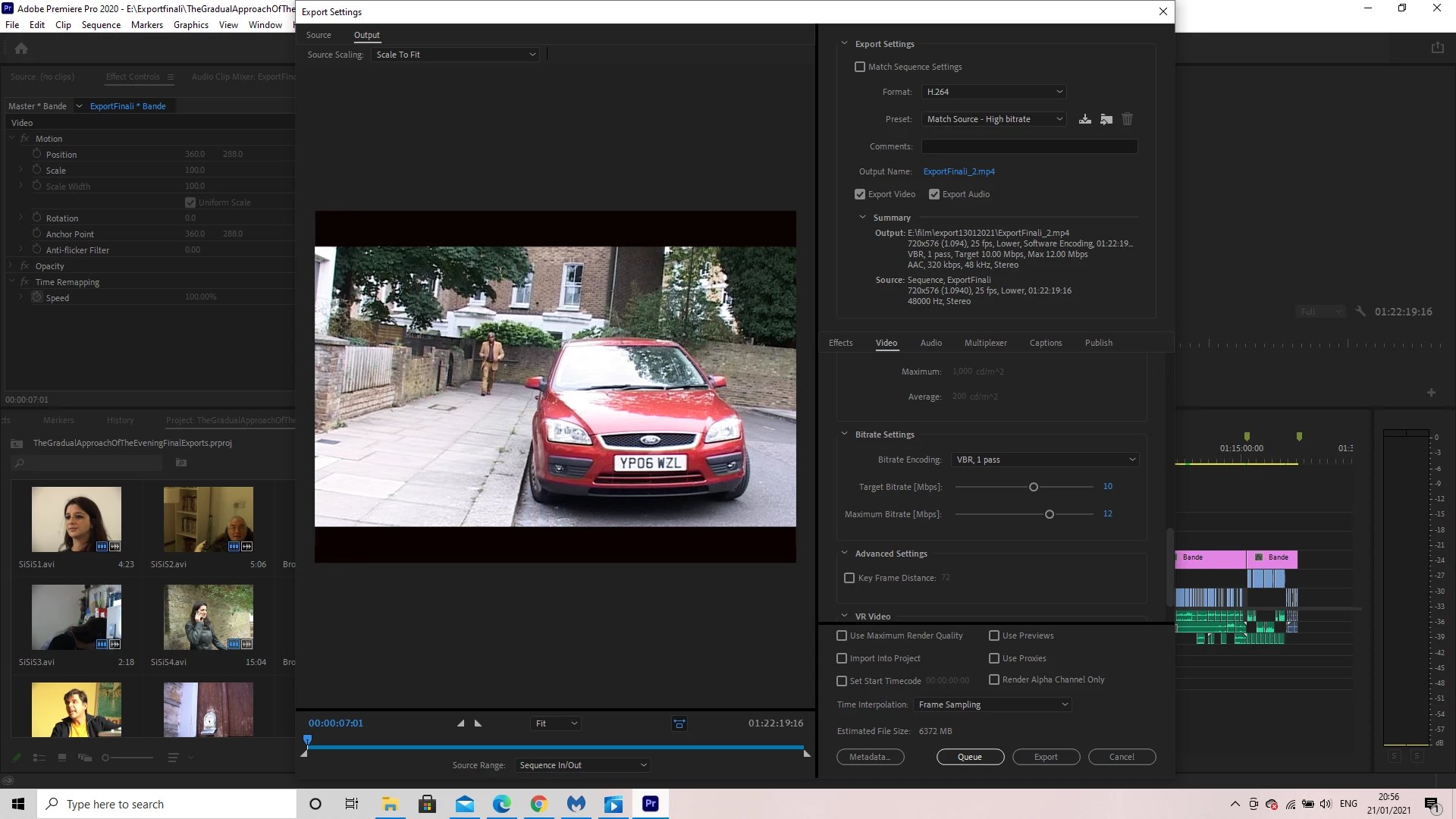This screenshot has width=1456, height=819.
Task: Open Premiere Pro from the taskbar
Action: 651,804
